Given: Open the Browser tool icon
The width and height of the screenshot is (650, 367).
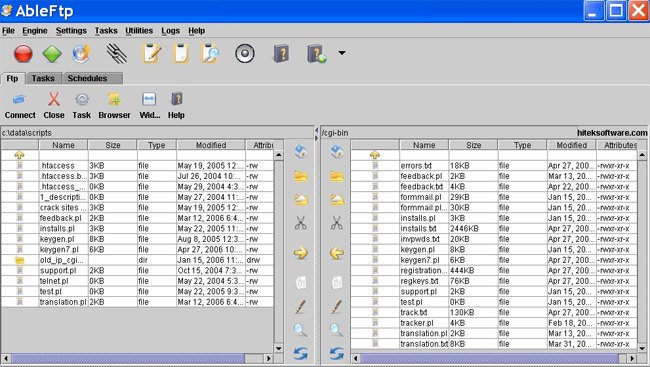Looking at the screenshot, I should point(114,100).
